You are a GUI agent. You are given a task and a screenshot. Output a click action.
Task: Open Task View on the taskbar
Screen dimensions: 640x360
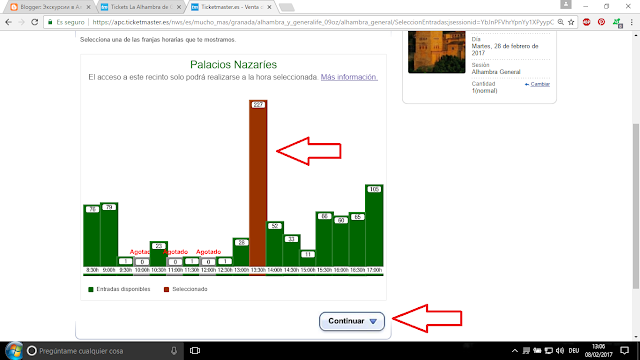point(195,351)
